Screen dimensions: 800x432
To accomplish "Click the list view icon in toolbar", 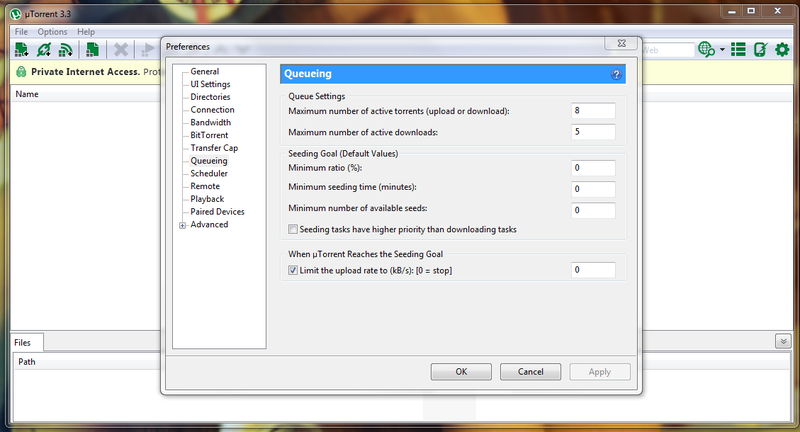I will [x=738, y=49].
